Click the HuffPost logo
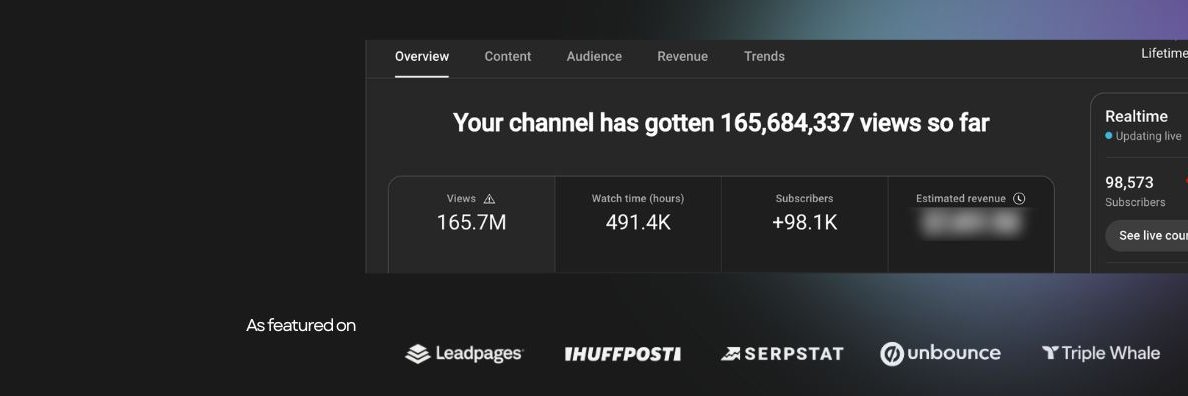1188x396 pixels. coord(622,354)
